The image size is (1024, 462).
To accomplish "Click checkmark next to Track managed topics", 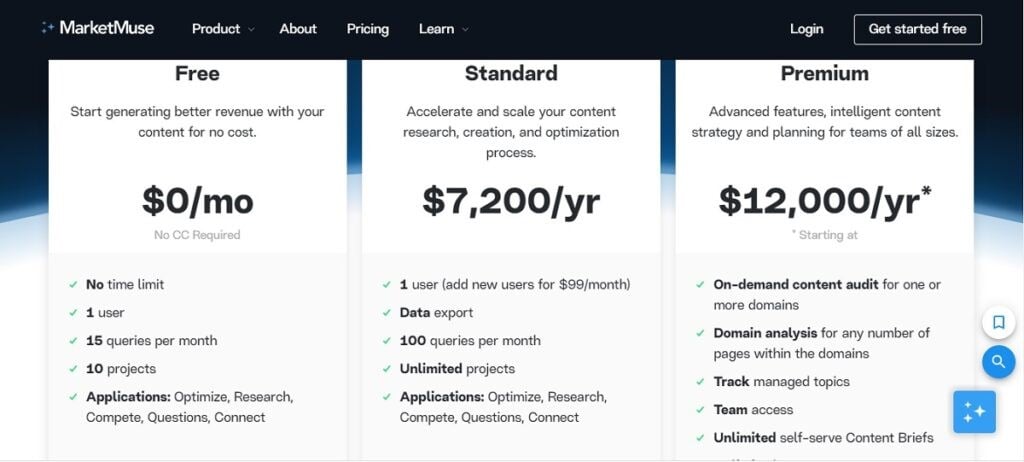I will (700, 382).
